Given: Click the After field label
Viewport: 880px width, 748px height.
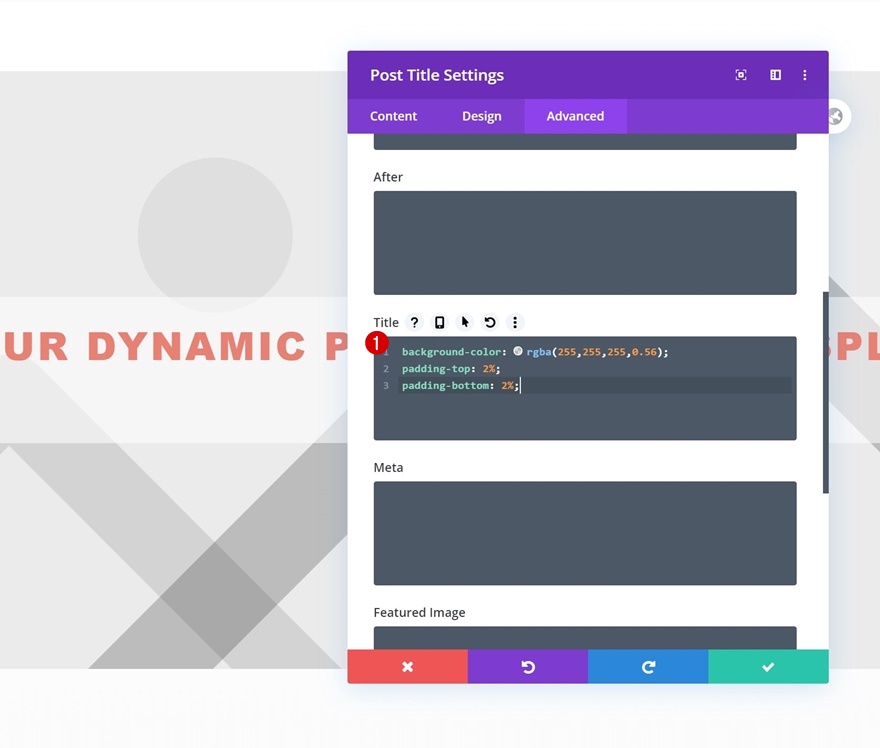Looking at the screenshot, I should (x=388, y=177).
